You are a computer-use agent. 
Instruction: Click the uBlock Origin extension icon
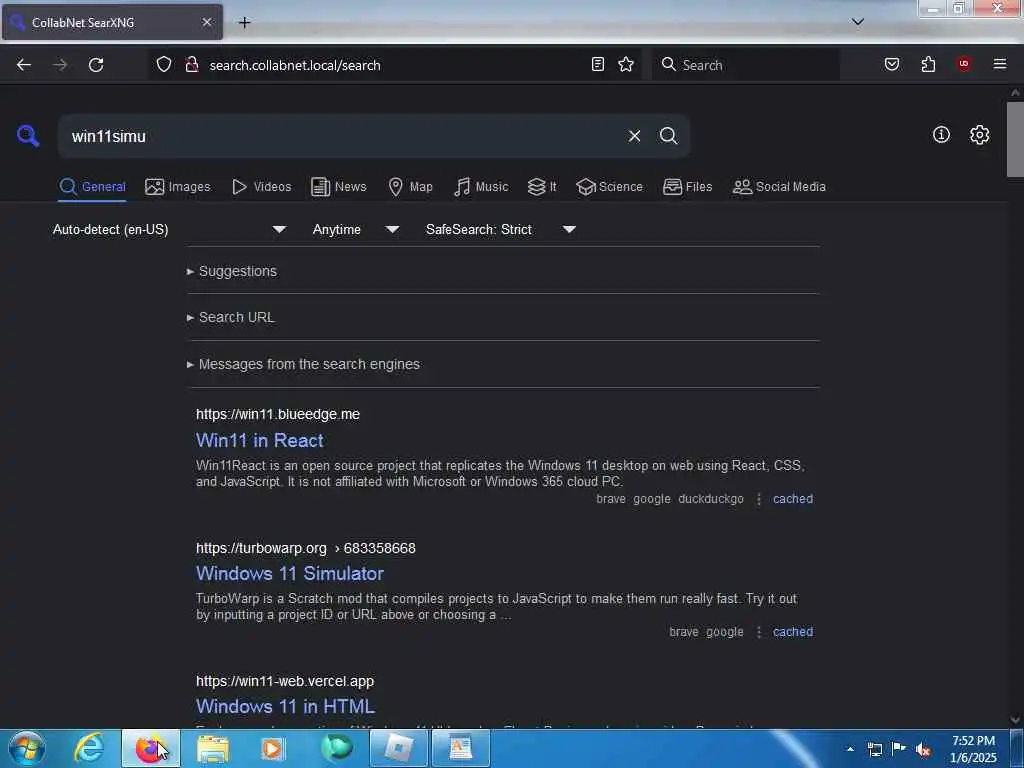pyautogui.click(x=964, y=64)
